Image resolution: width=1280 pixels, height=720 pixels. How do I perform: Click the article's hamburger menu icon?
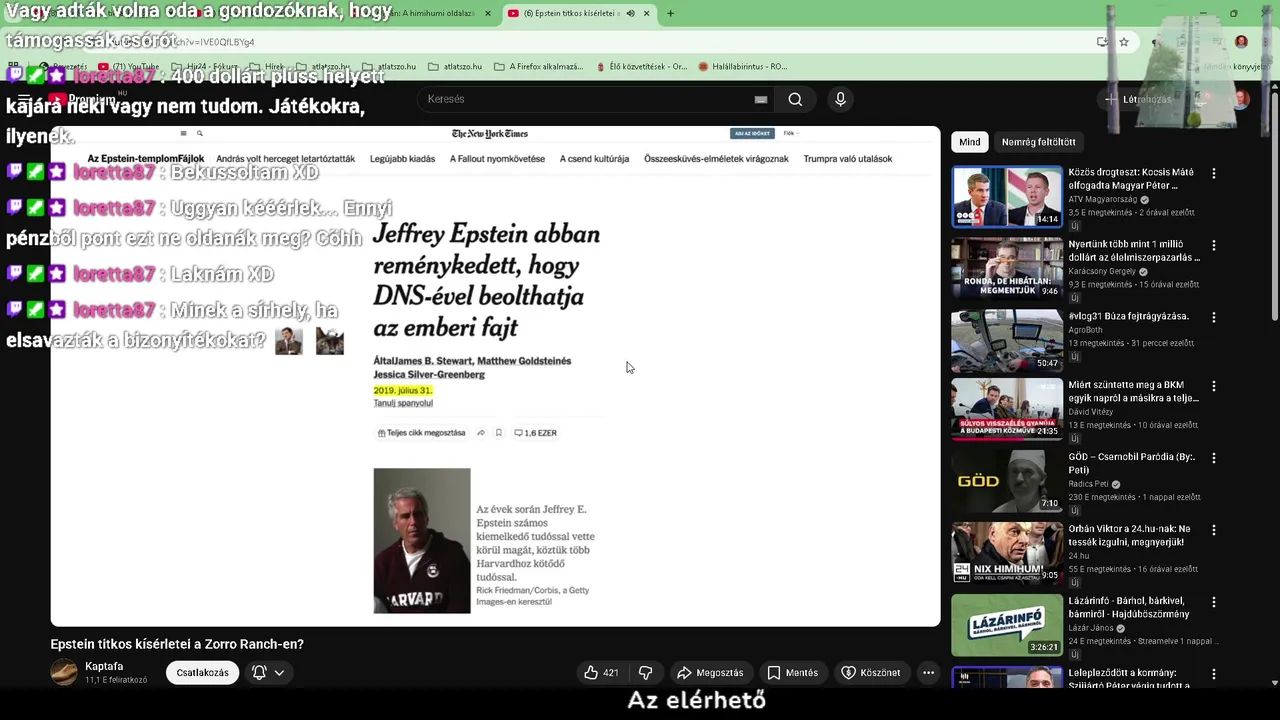click(x=183, y=133)
